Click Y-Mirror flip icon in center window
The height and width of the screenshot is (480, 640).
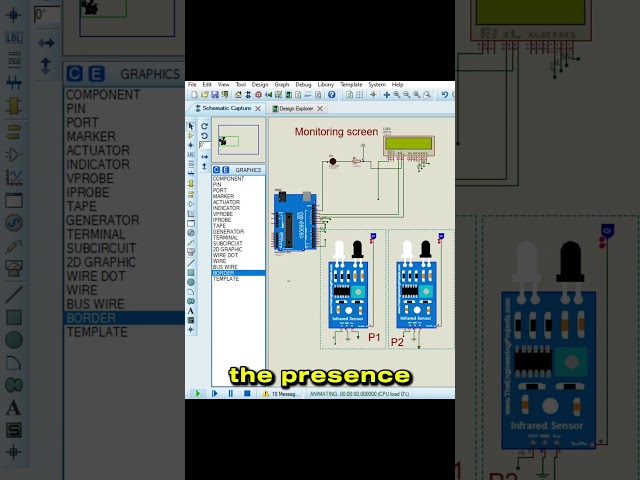click(x=204, y=167)
